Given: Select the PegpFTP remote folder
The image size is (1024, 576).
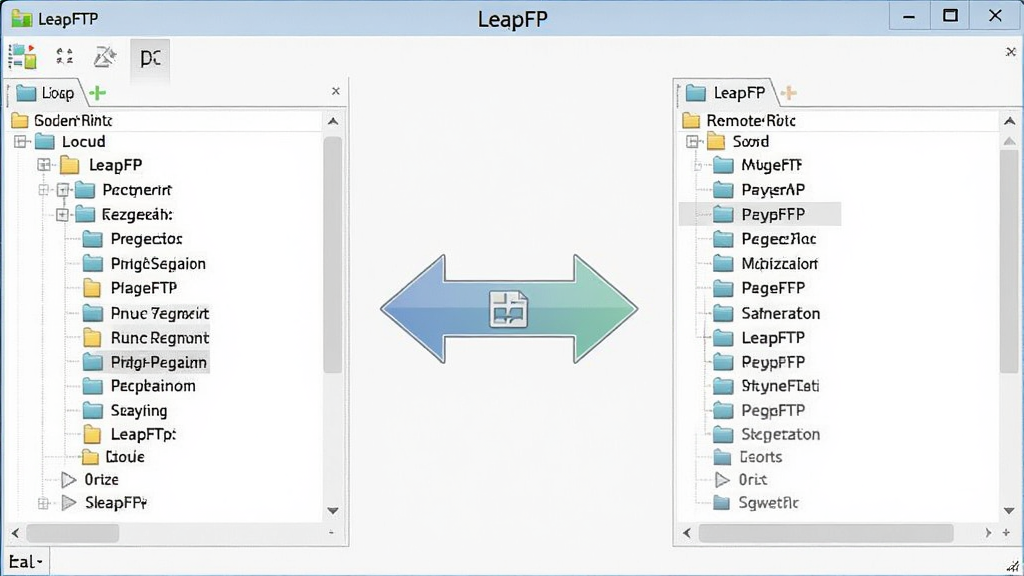Looking at the screenshot, I should click(x=758, y=411).
